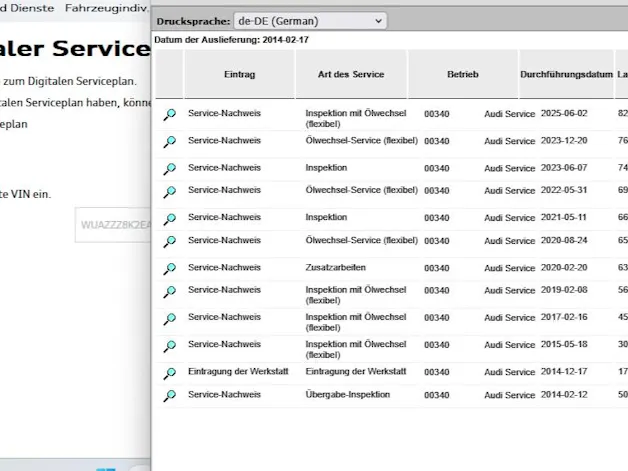The height and width of the screenshot is (471, 628).
Task: Select Eintragung der Werkstatt in Art des Service column
Action: (356, 371)
